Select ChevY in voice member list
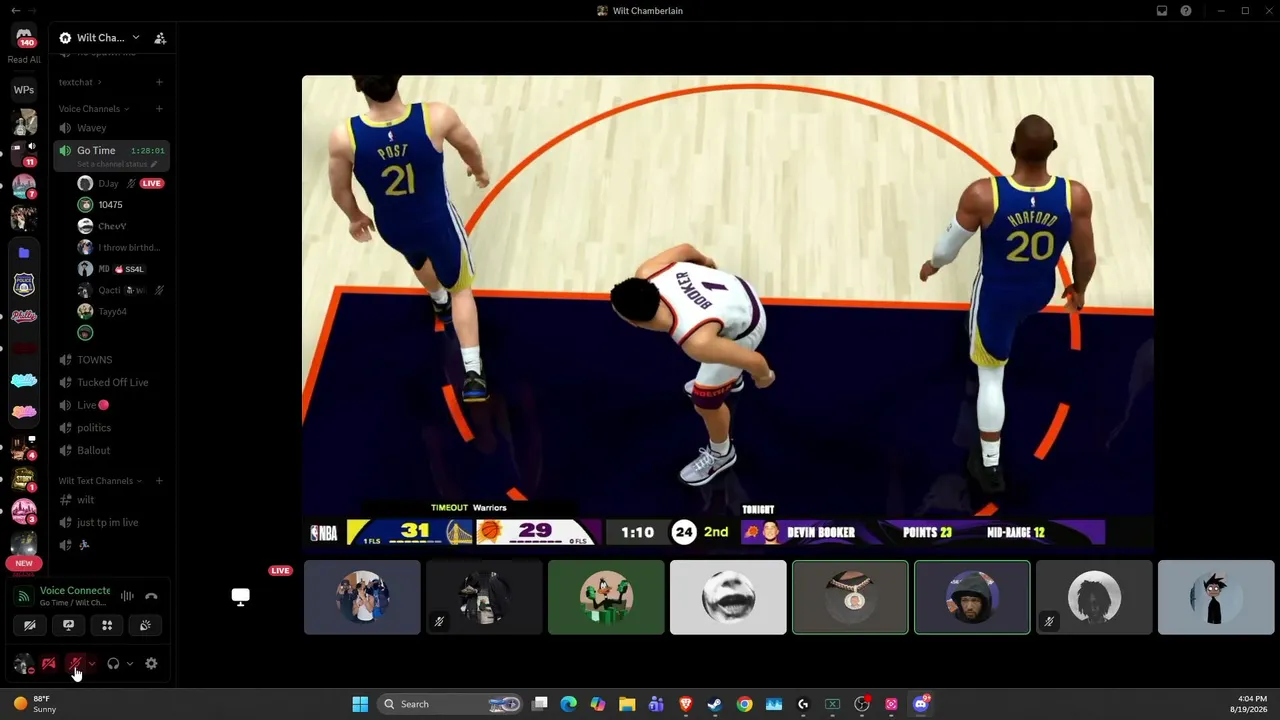Image resolution: width=1280 pixels, height=720 pixels. (x=120, y=226)
